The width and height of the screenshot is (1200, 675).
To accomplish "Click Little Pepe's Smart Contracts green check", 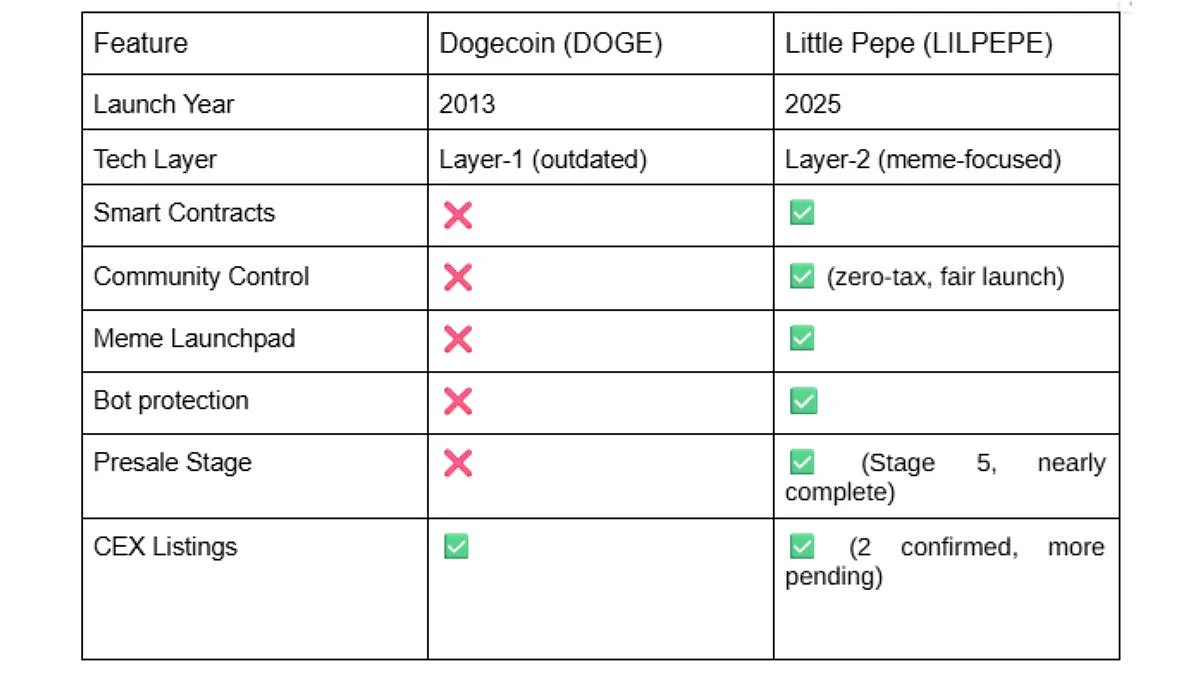I will coord(802,213).
